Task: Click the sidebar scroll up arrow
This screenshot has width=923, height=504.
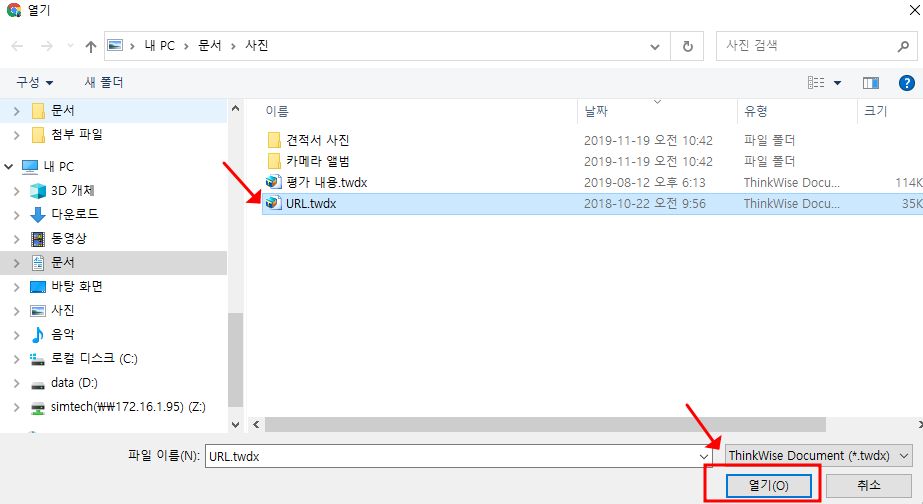Action: [x=235, y=108]
